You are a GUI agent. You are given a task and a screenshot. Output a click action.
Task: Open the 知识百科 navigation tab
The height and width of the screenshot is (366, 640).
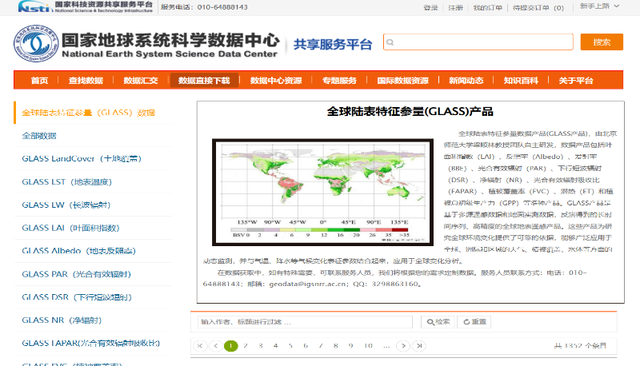[x=521, y=80]
